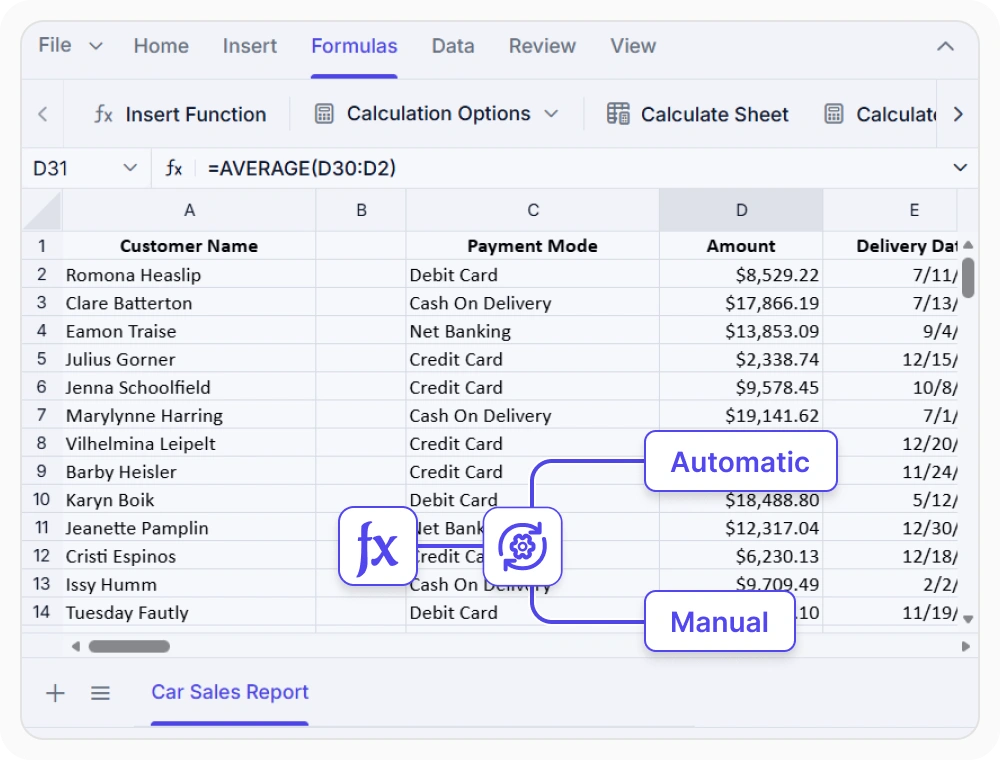1000x760 pixels.
Task: Click Insert Function button
Action: click(180, 114)
